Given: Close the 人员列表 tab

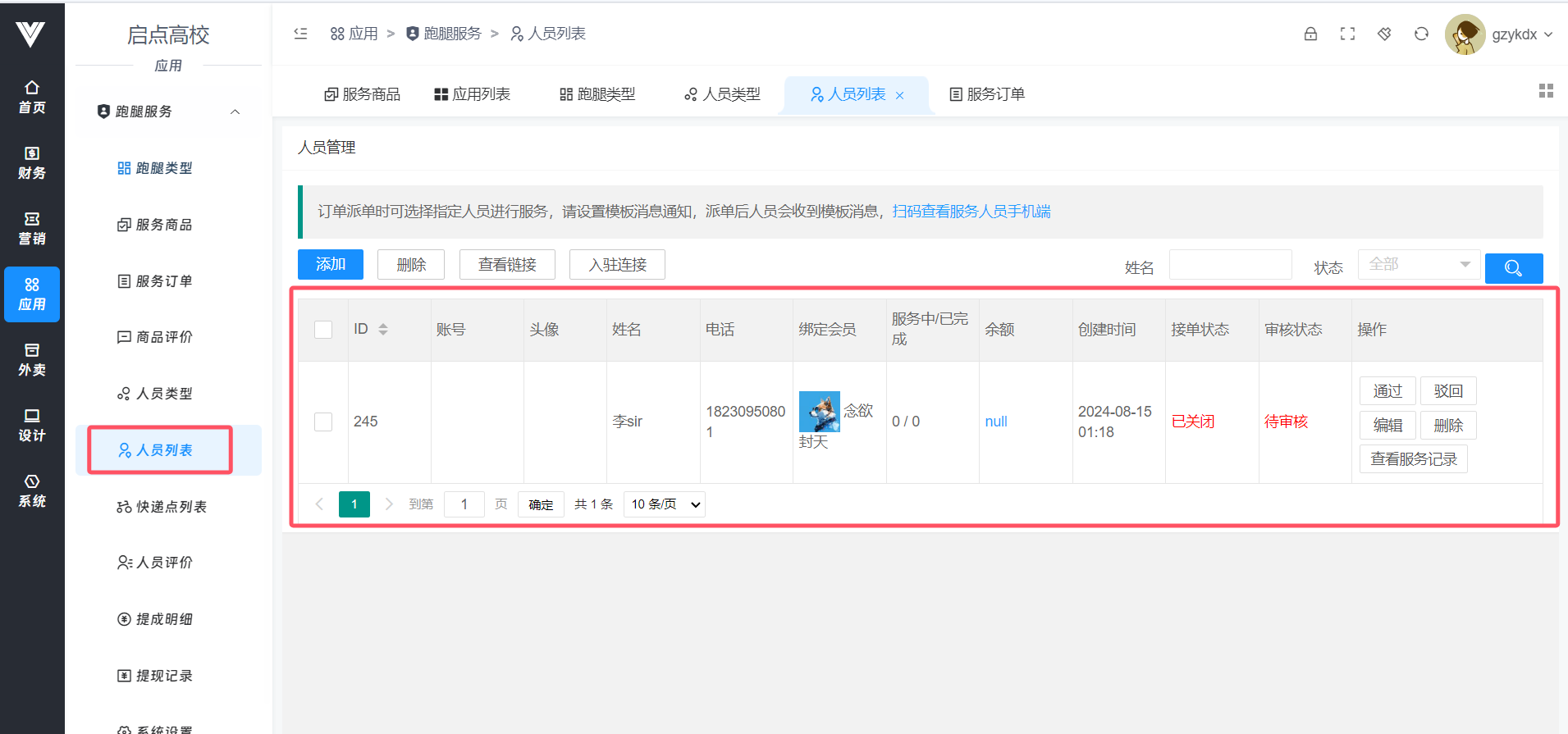Looking at the screenshot, I should pos(900,95).
